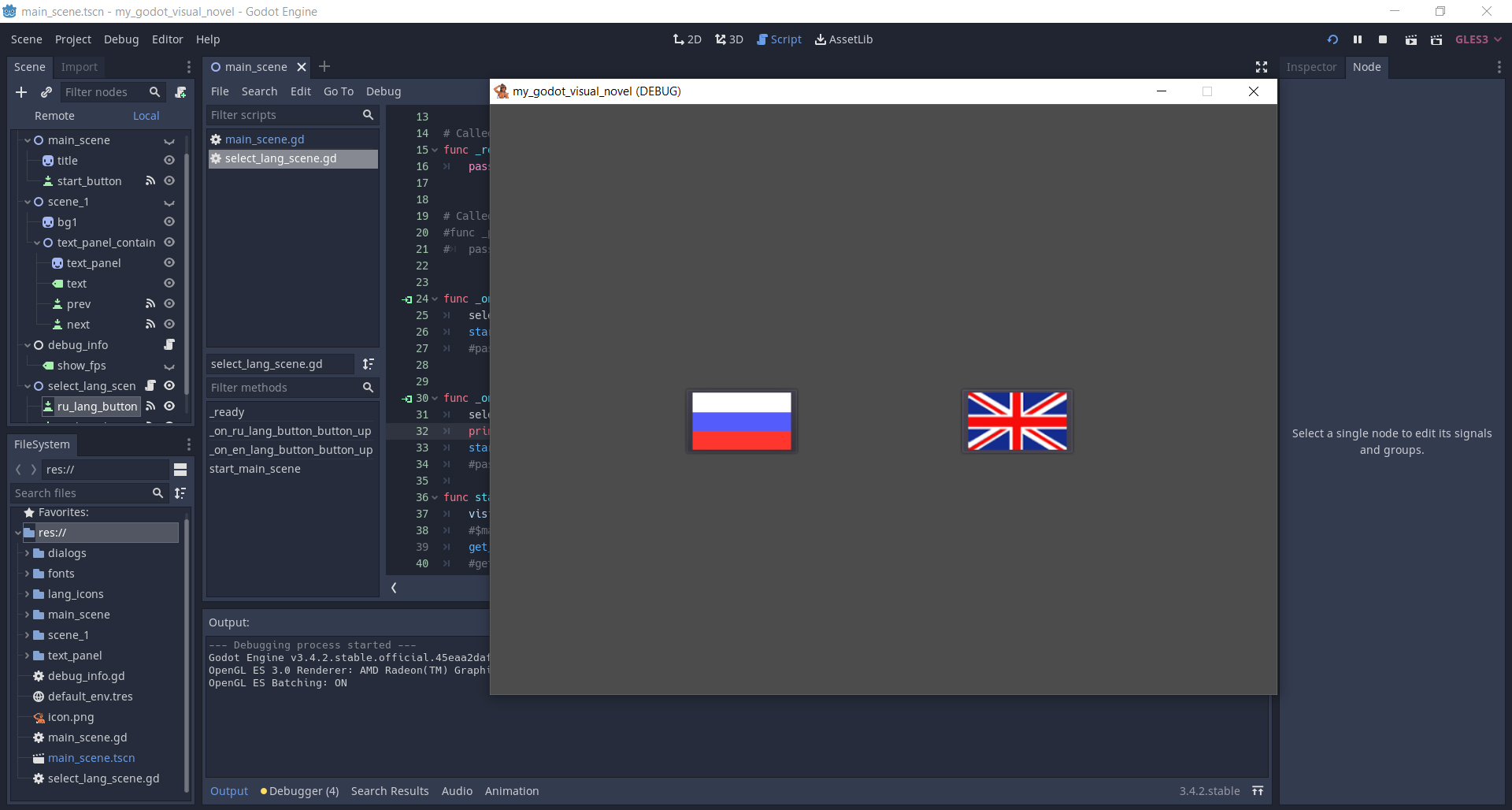Click the UK flag button
Image resolution: width=1512 pixels, height=810 pixels.
point(1017,422)
